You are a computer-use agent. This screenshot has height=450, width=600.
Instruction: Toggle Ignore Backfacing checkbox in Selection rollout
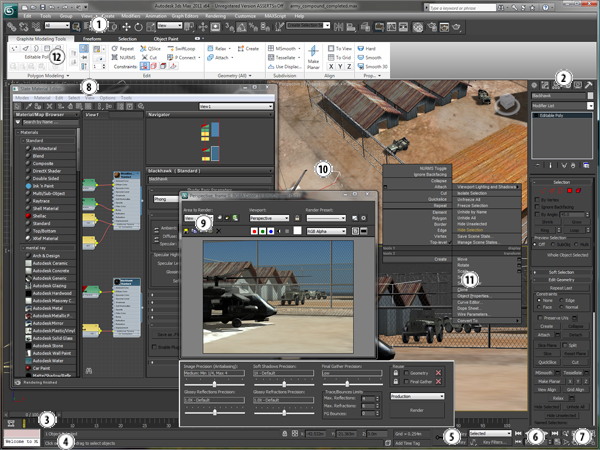click(538, 205)
